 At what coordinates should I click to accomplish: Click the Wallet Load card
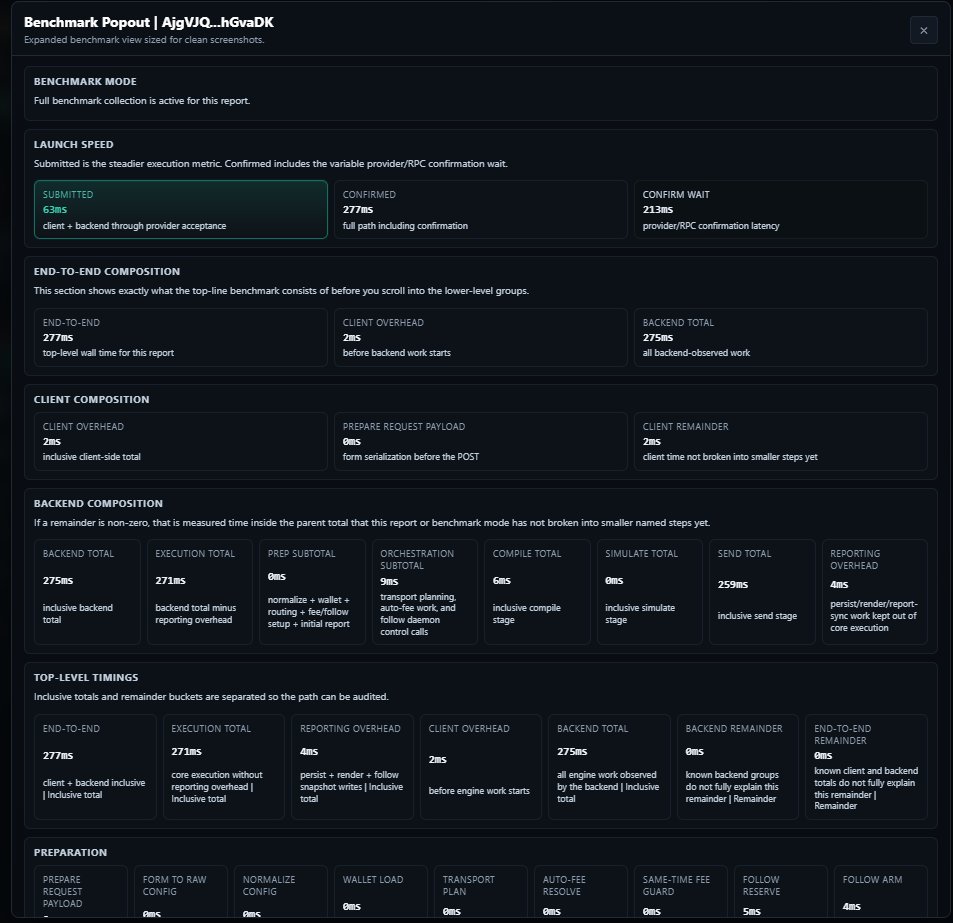click(x=380, y=892)
